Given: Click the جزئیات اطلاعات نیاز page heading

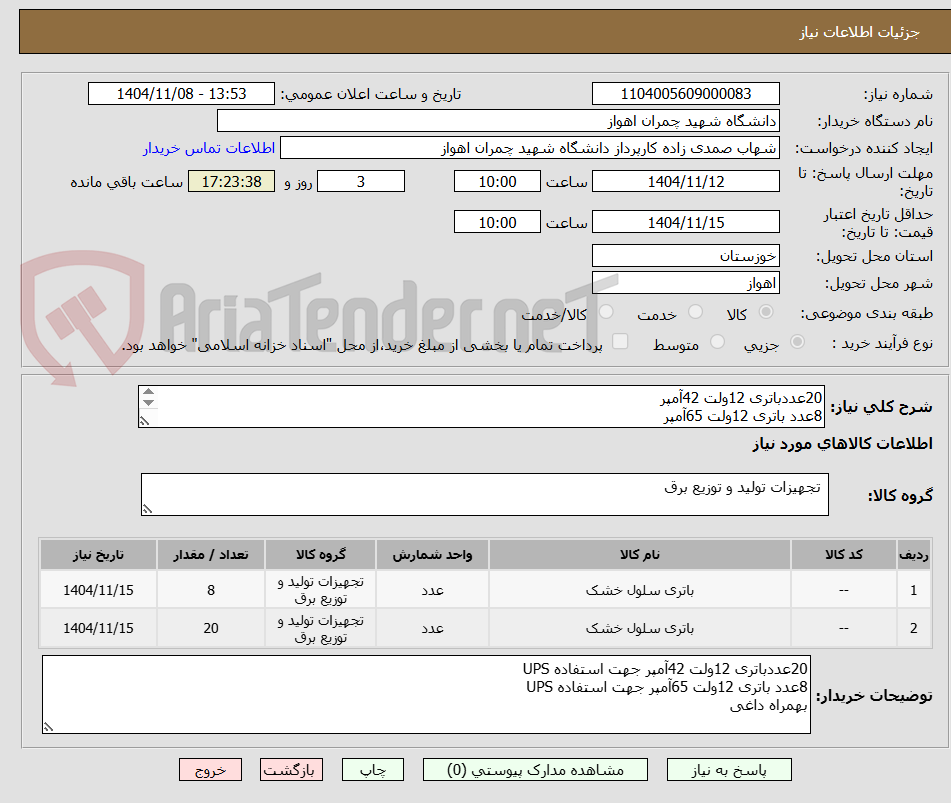Looking at the screenshot, I should coord(859,32).
